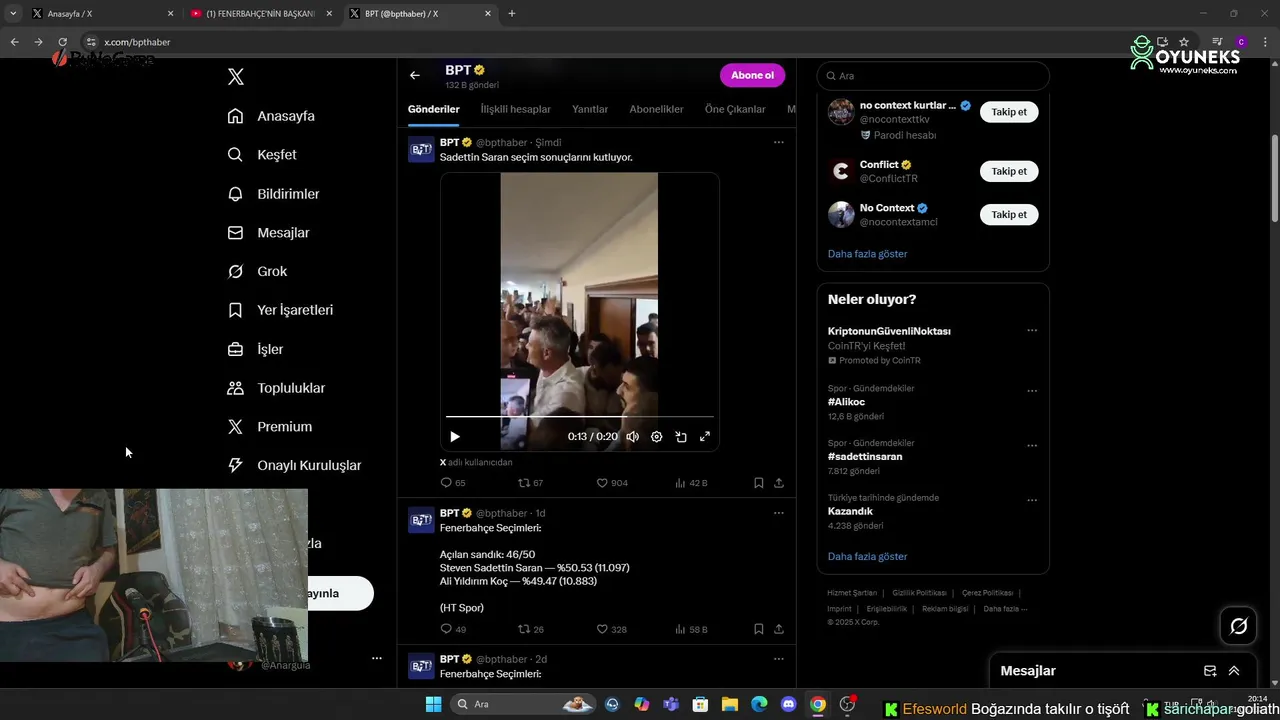Click the Ara search field
The height and width of the screenshot is (720, 1280).
click(933, 76)
